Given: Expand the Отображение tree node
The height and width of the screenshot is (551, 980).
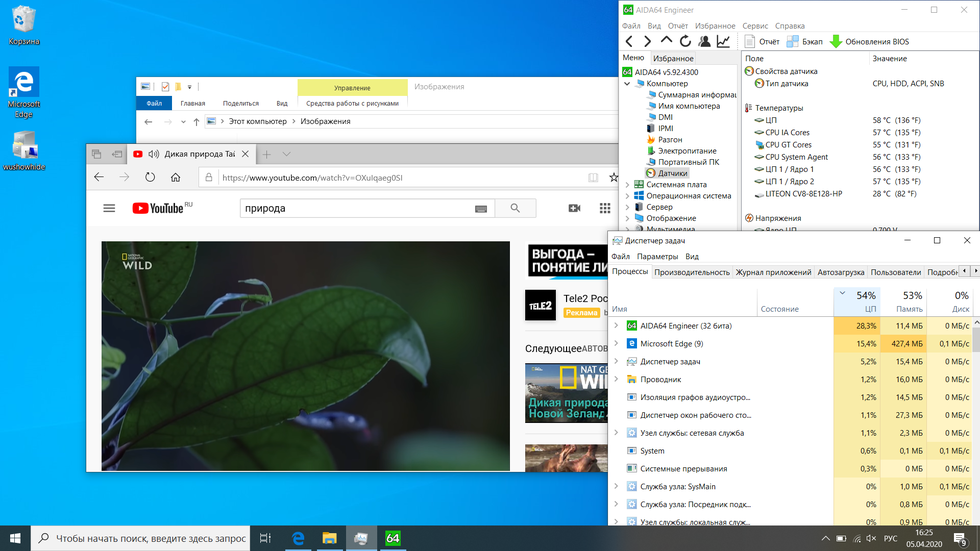Looking at the screenshot, I should [628, 219].
